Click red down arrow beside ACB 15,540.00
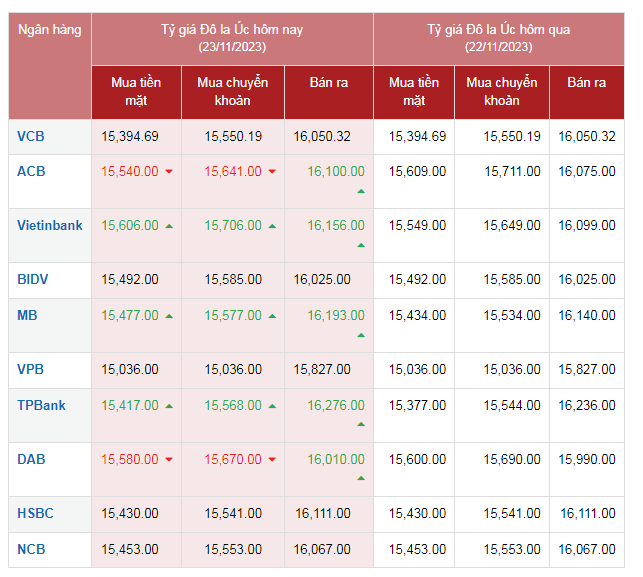 pos(169,172)
